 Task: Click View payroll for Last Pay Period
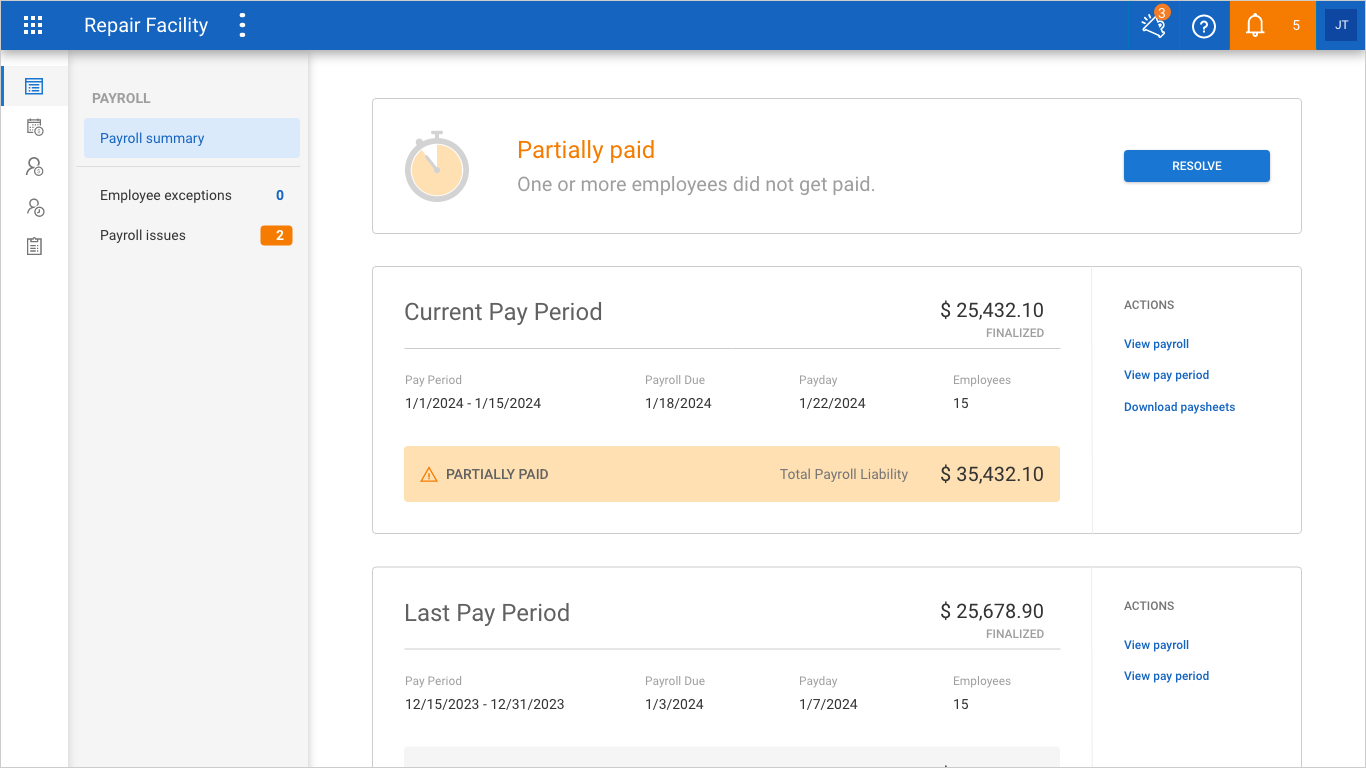point(1156,645)
